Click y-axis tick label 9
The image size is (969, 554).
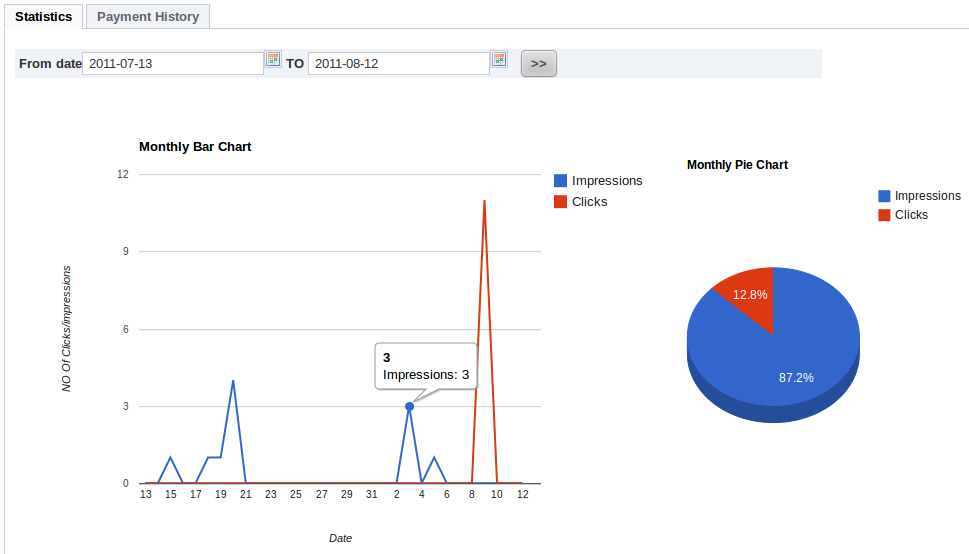click(x=125, y=251)
